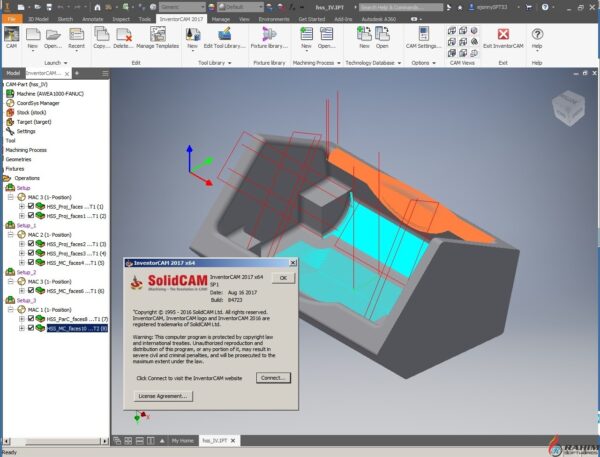600x457 pixels.
Task: Collapse MAC 3 under the first Setup
Action: (x=11, y=197)
